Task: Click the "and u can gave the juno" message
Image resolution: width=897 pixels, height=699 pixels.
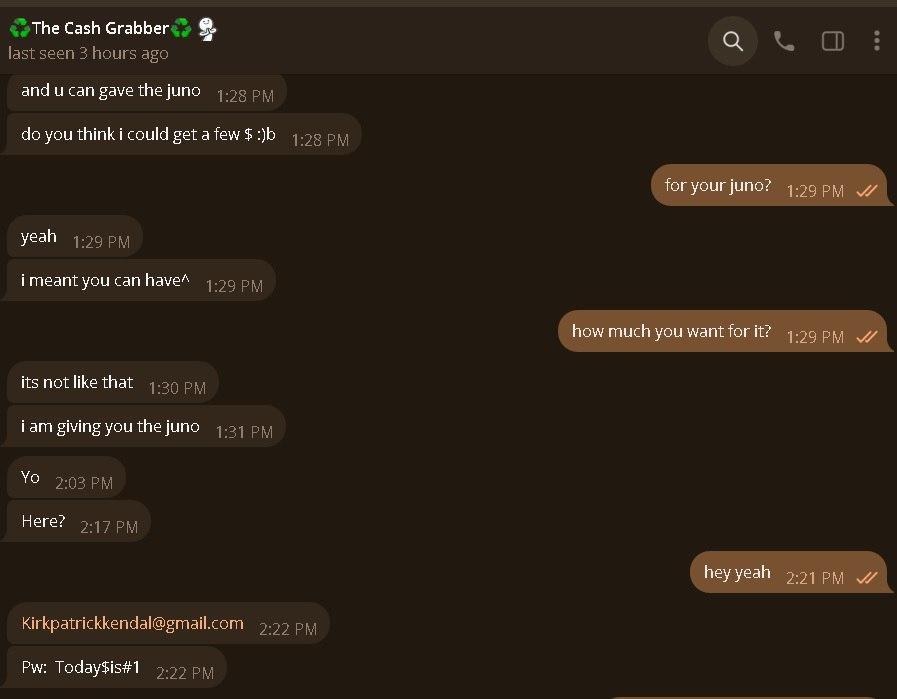Action: 110,91
